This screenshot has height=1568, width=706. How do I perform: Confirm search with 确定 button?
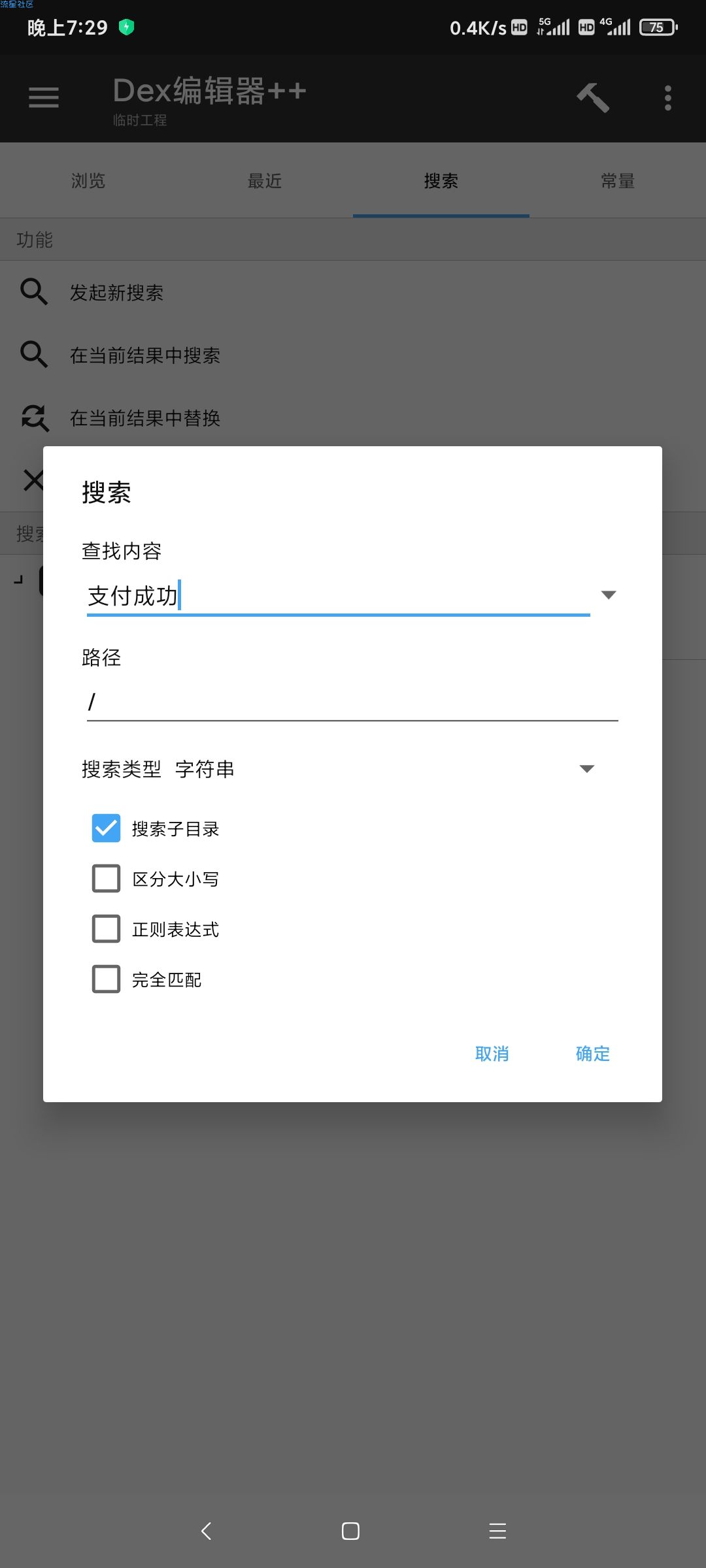pos(592,1053)
